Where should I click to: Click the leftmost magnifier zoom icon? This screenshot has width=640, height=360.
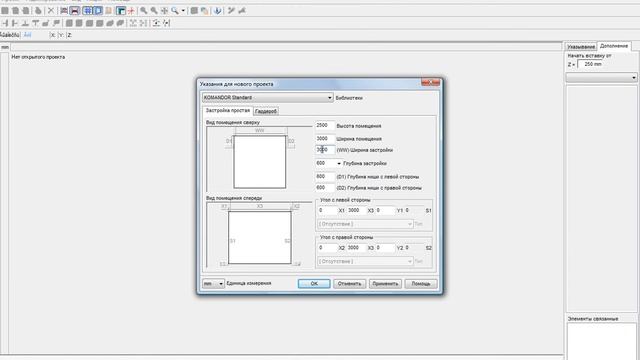click(x=144, y=11)
